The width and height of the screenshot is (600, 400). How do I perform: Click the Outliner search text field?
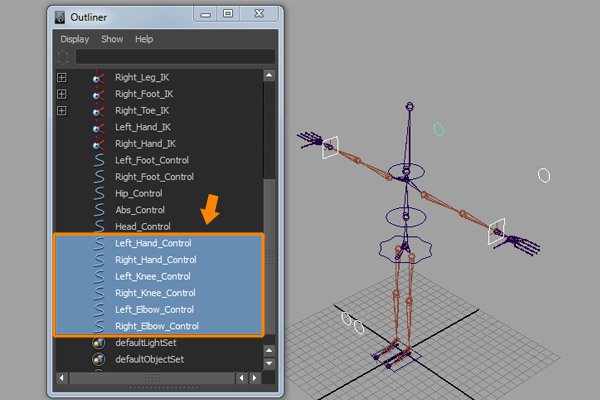175,57
